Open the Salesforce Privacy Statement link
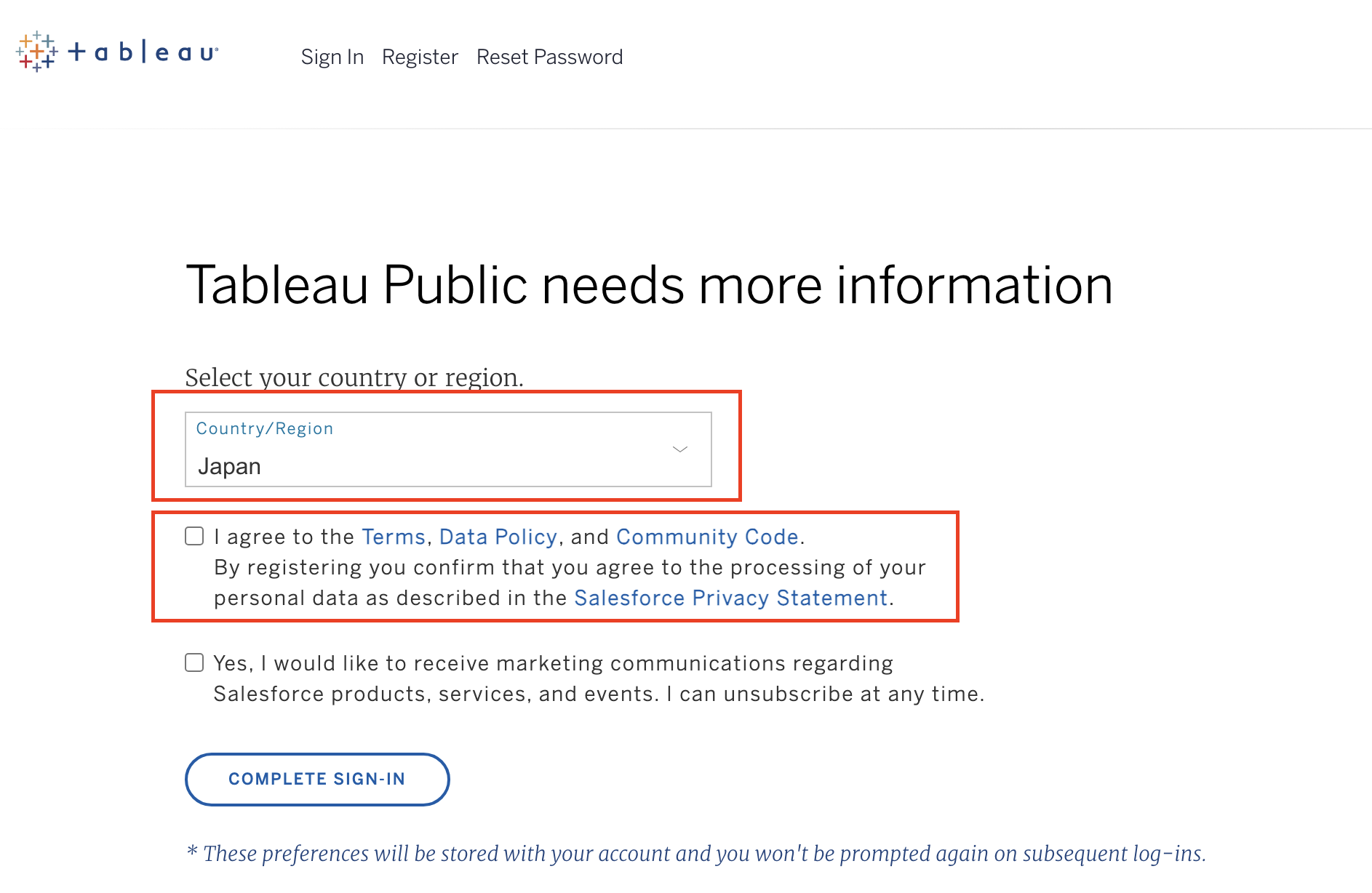The height and width of the screenshot is (893, 1372). tap(731, 598)
